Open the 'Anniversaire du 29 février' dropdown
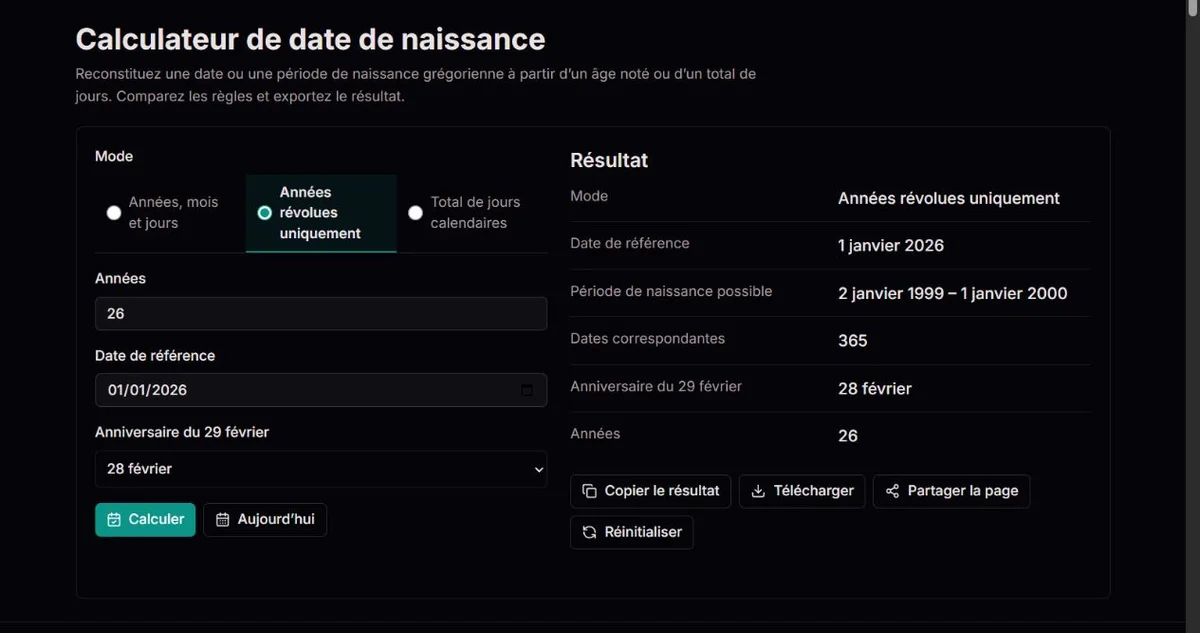1200x633 pixels. click(321, 468)
